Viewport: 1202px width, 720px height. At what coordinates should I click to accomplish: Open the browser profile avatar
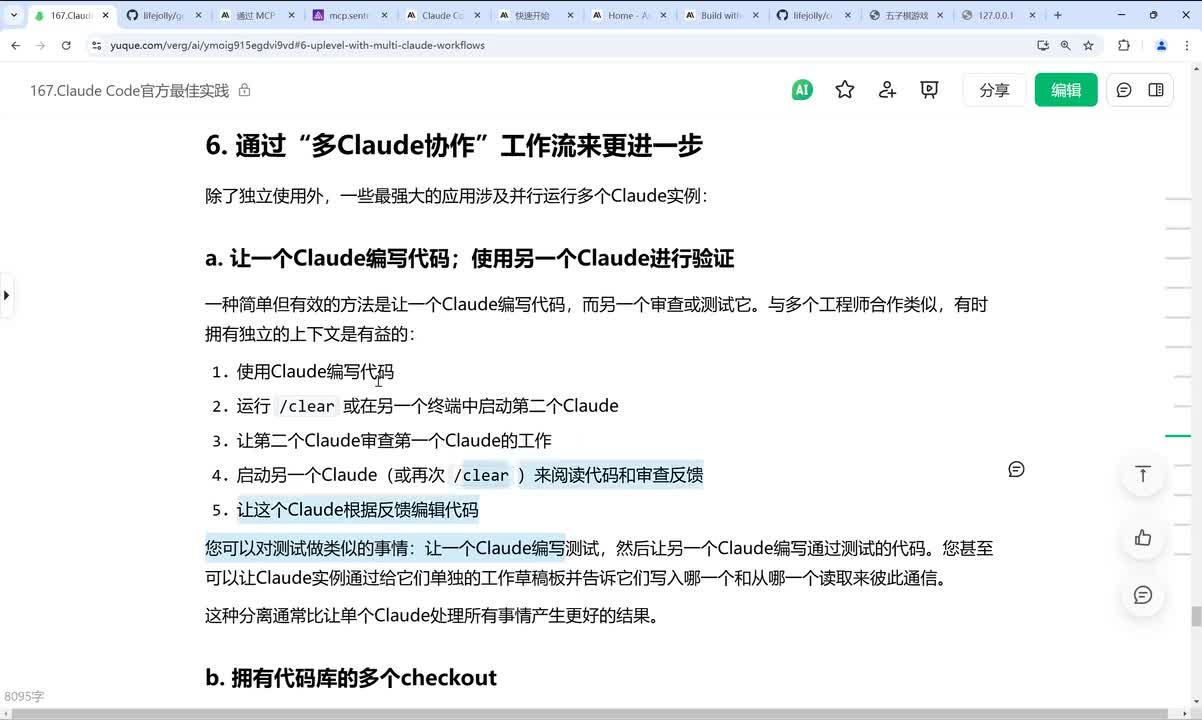tap(1161, 45)
